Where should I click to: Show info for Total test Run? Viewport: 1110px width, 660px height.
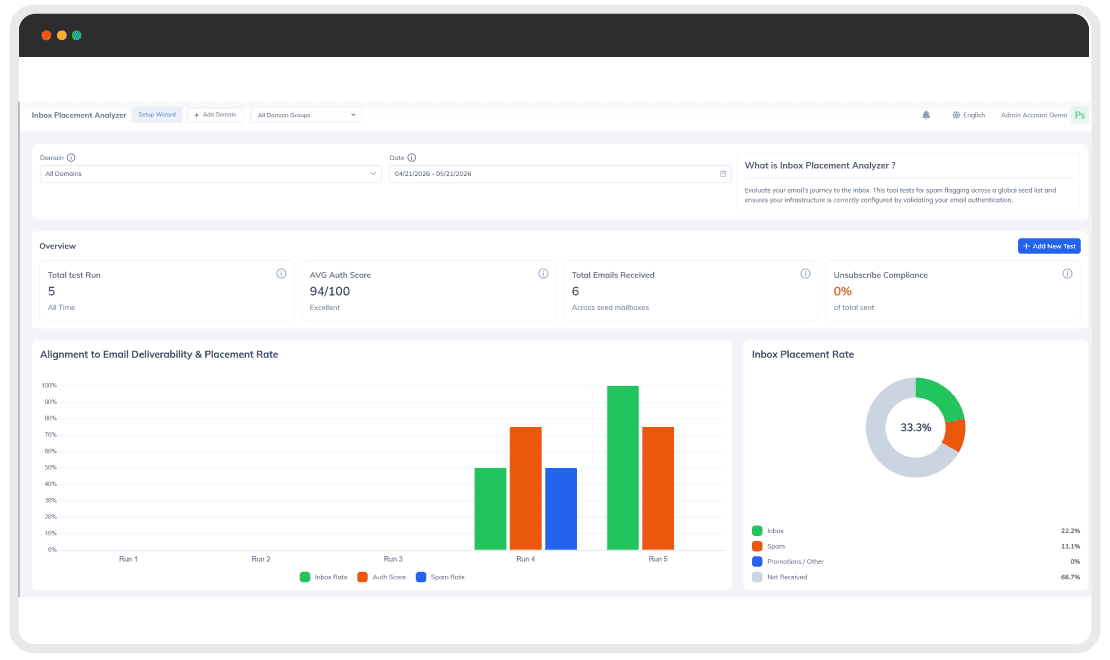click(x=281, y=274)
